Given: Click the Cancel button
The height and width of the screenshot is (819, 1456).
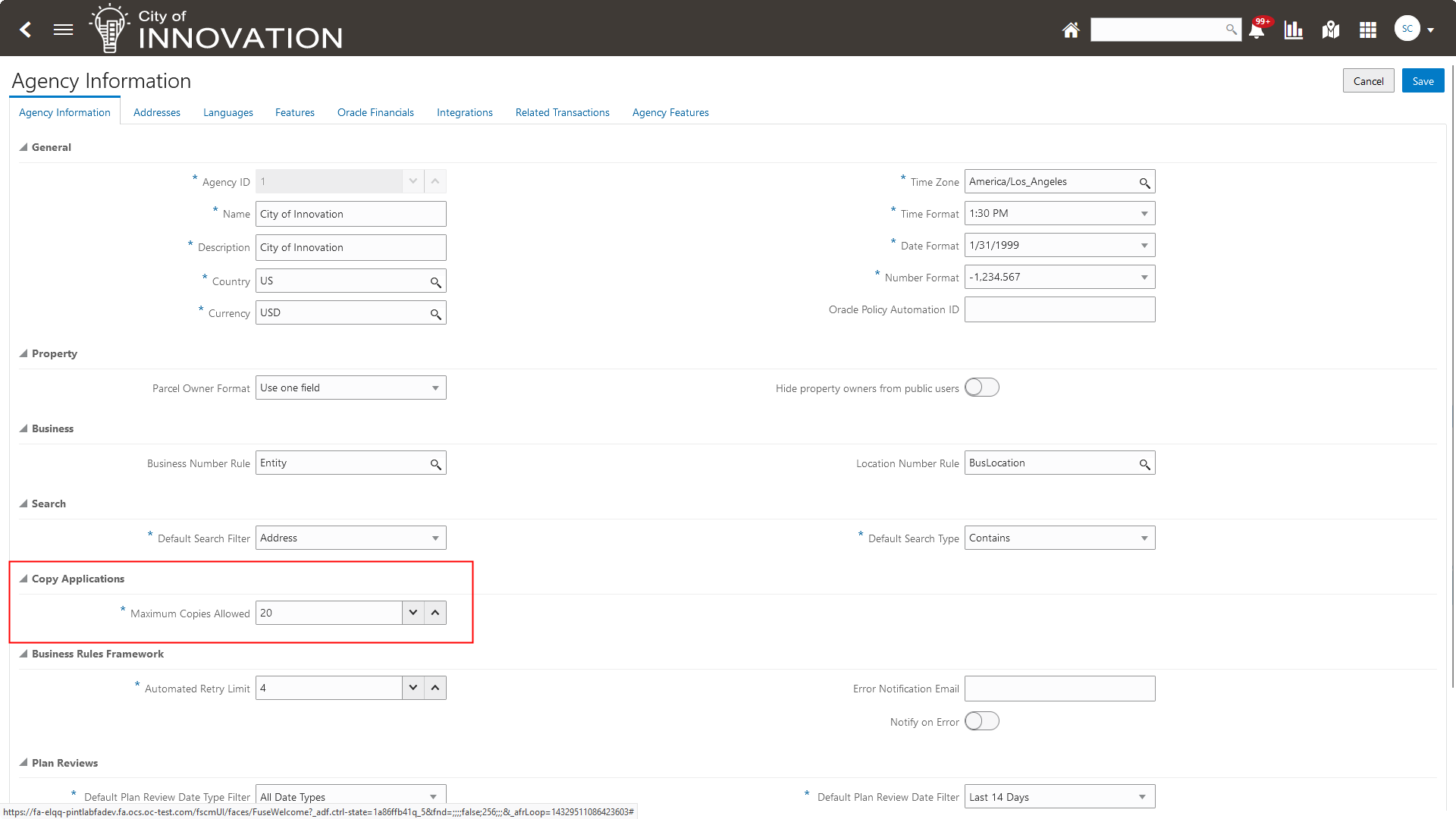Looking at the screenshot, I should coord(1368,81).
